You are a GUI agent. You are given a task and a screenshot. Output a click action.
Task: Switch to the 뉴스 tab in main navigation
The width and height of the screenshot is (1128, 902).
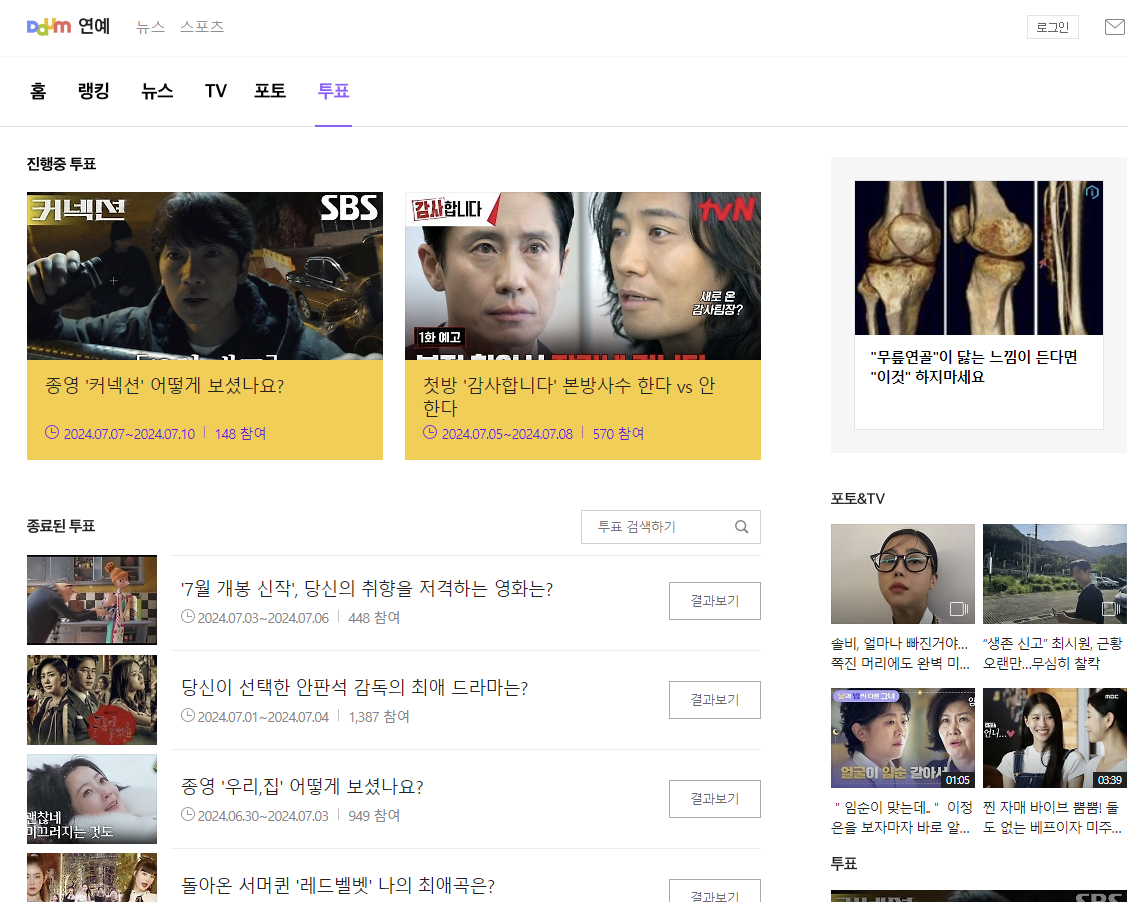[157, 91]
